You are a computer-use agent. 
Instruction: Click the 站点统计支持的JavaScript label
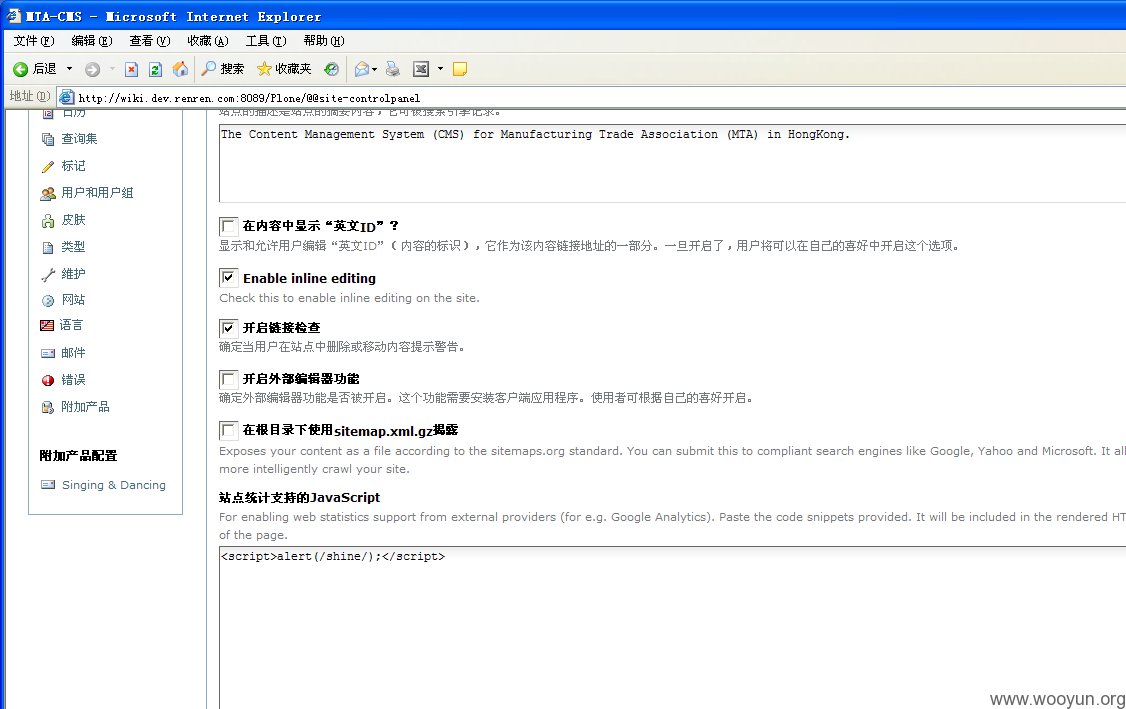(299, 497)
